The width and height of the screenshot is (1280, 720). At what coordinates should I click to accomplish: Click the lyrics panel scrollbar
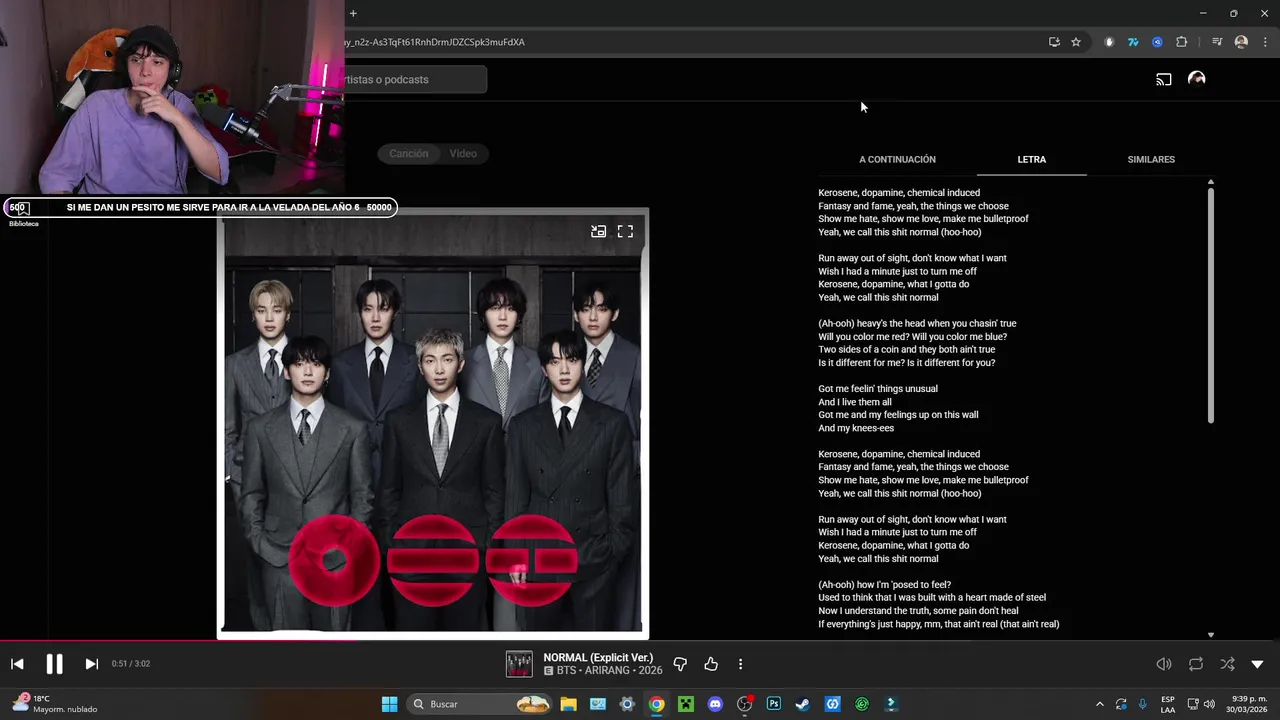pos(1211,305)
